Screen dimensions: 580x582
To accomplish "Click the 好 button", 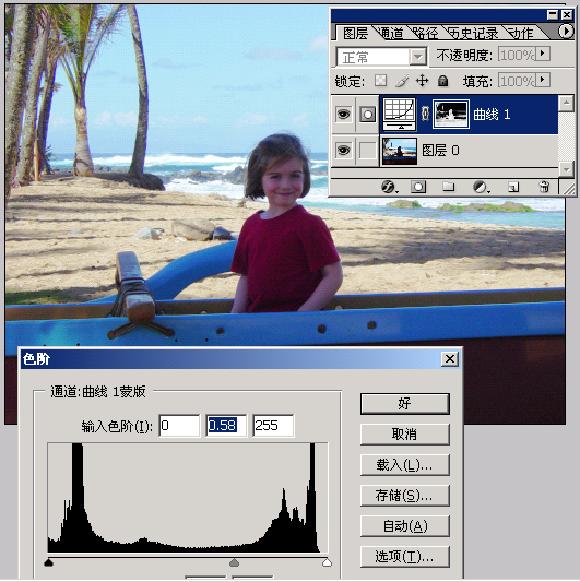I will coord(405,403).
